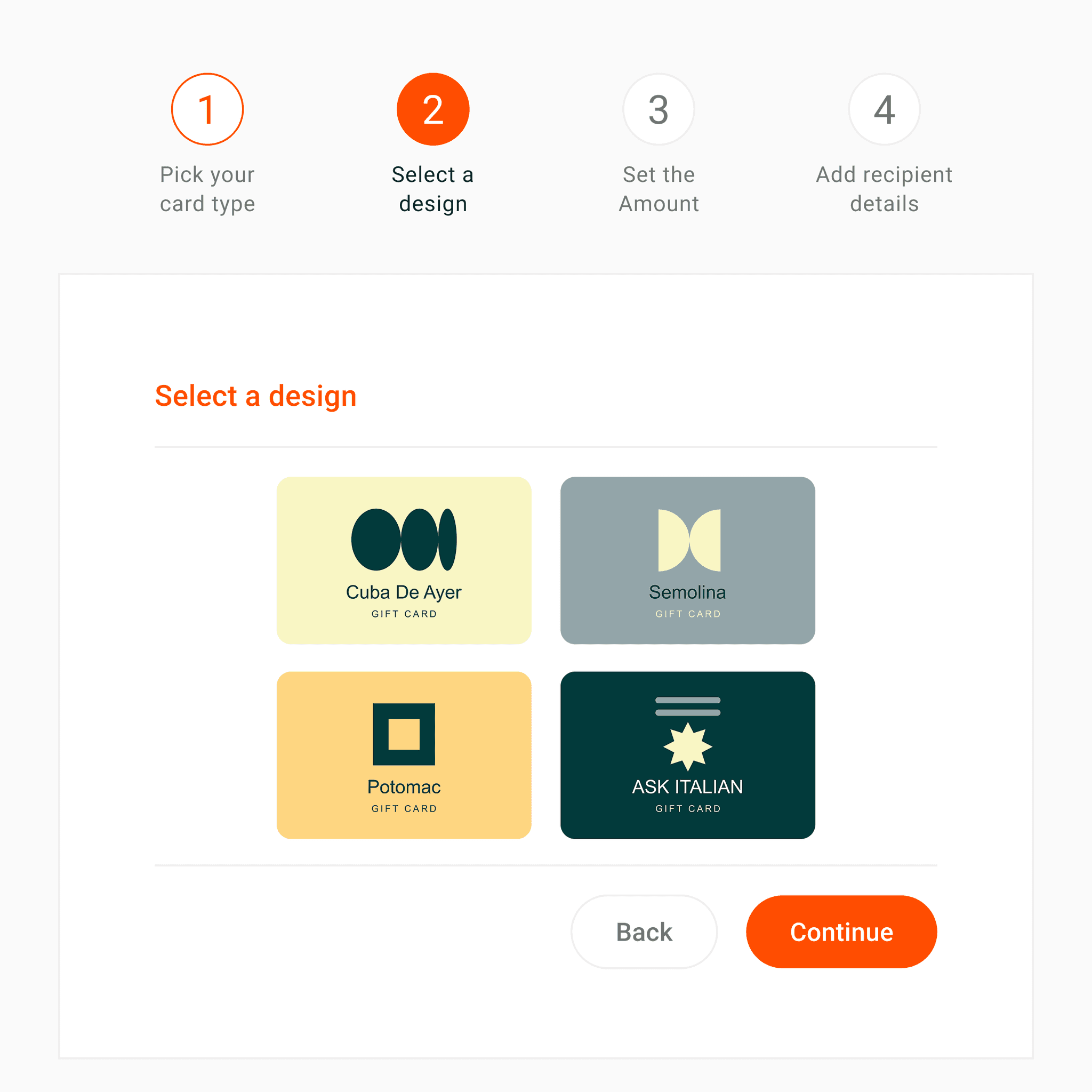
Task: Pick the Potomac gift card design
Action: (x=404, y=755)
